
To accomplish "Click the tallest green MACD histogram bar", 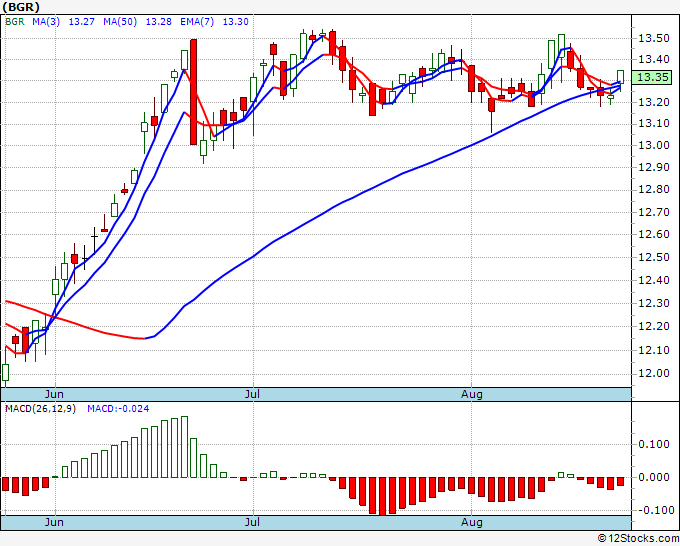I will coord(184,447).
